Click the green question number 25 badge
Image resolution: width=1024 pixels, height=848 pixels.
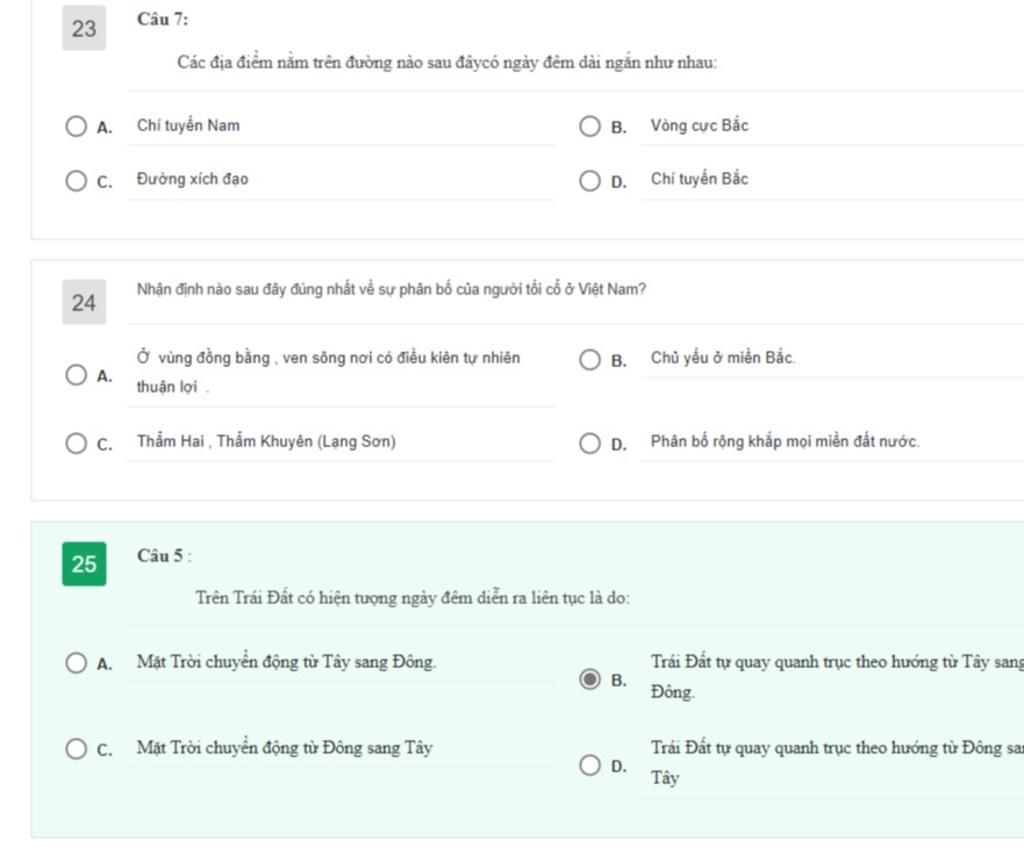84,564
